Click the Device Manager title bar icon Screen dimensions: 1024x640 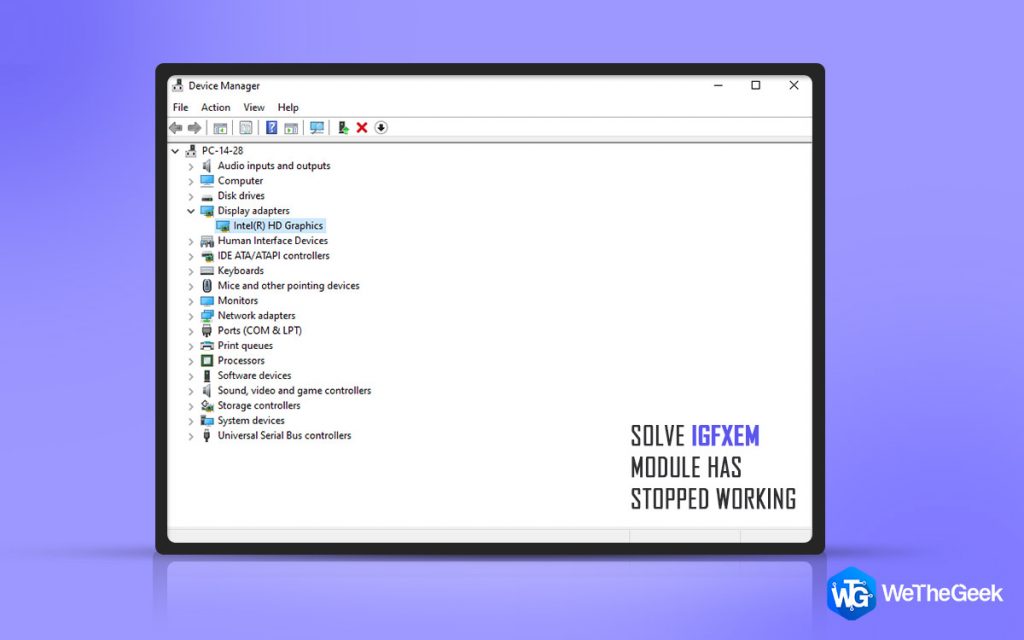tap(178, 86)
